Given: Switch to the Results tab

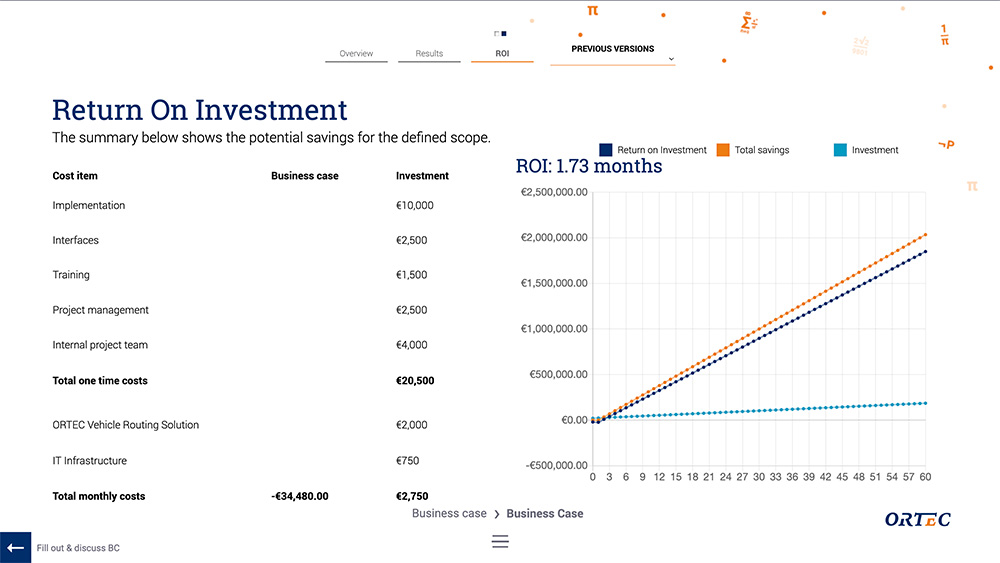Looking at the screenshot, I should 429,54.
